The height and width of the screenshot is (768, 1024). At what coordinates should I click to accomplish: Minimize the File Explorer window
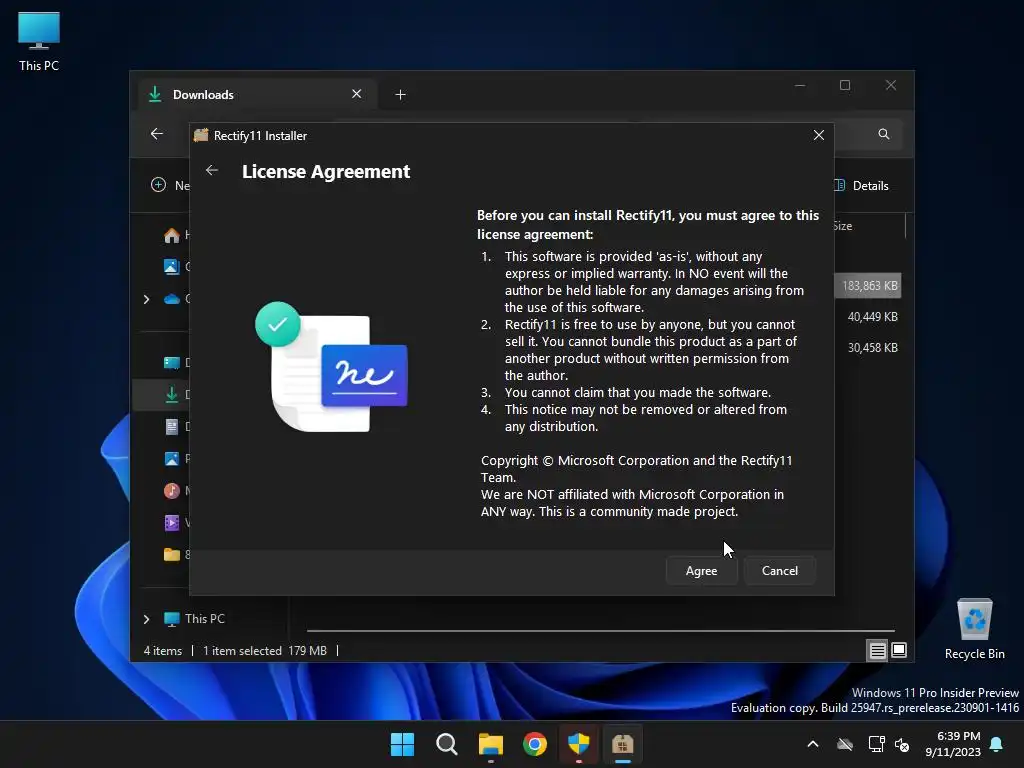800,86
